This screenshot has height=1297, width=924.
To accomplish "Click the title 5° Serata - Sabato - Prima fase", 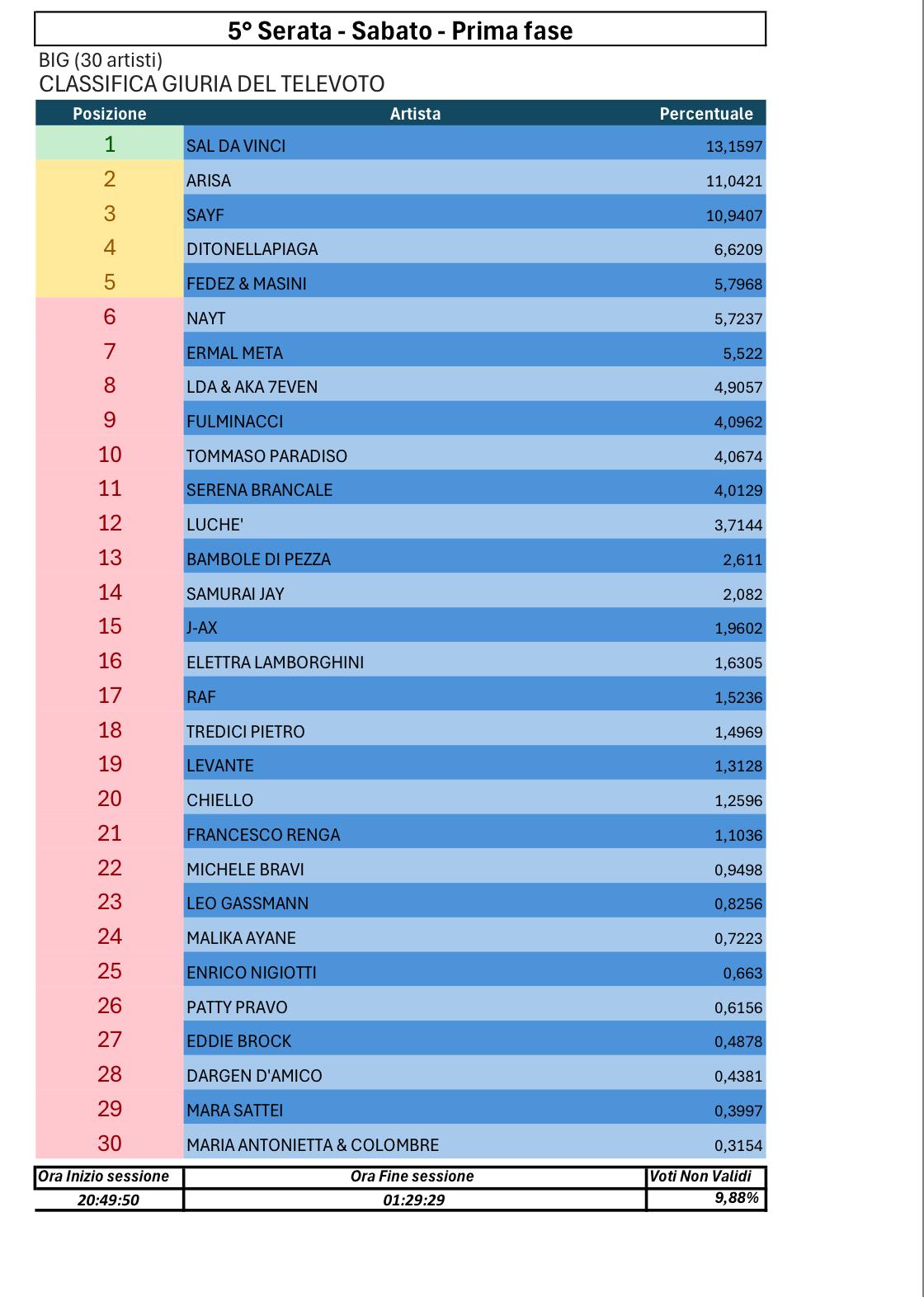I will pyautogui.click(x=400, y=31).
